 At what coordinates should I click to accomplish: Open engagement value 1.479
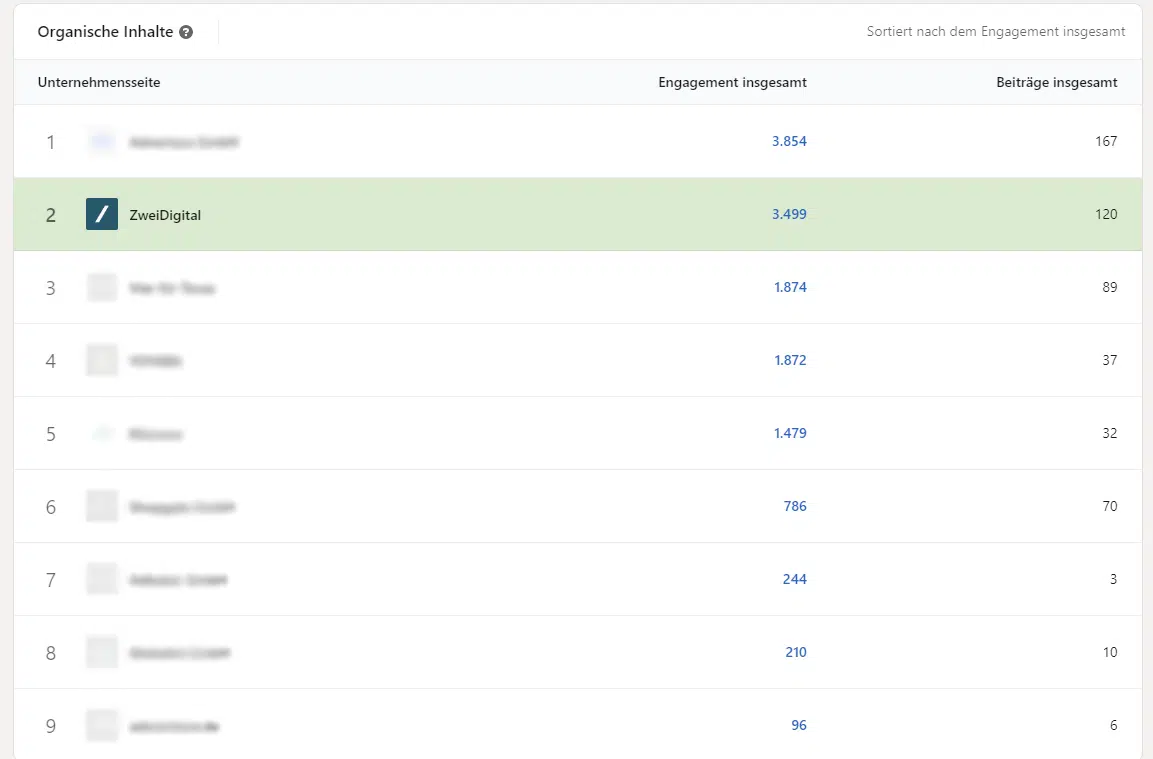pyautogui.click(x=788, y=433)
